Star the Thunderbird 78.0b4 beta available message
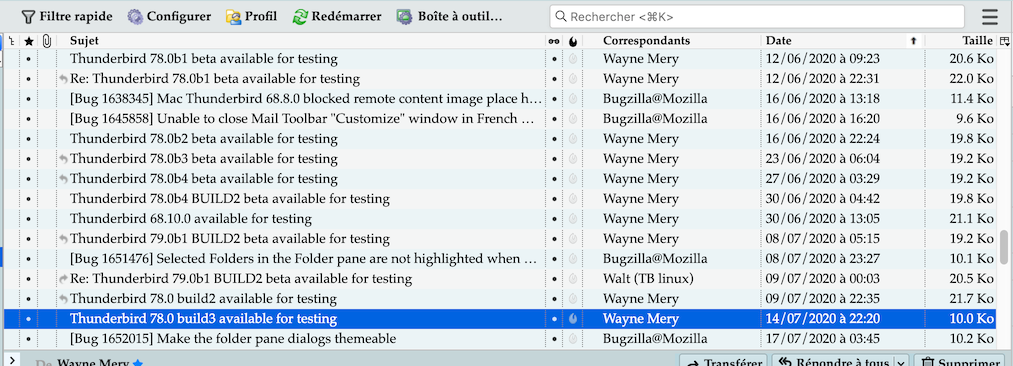 click(x=28, y=179)
